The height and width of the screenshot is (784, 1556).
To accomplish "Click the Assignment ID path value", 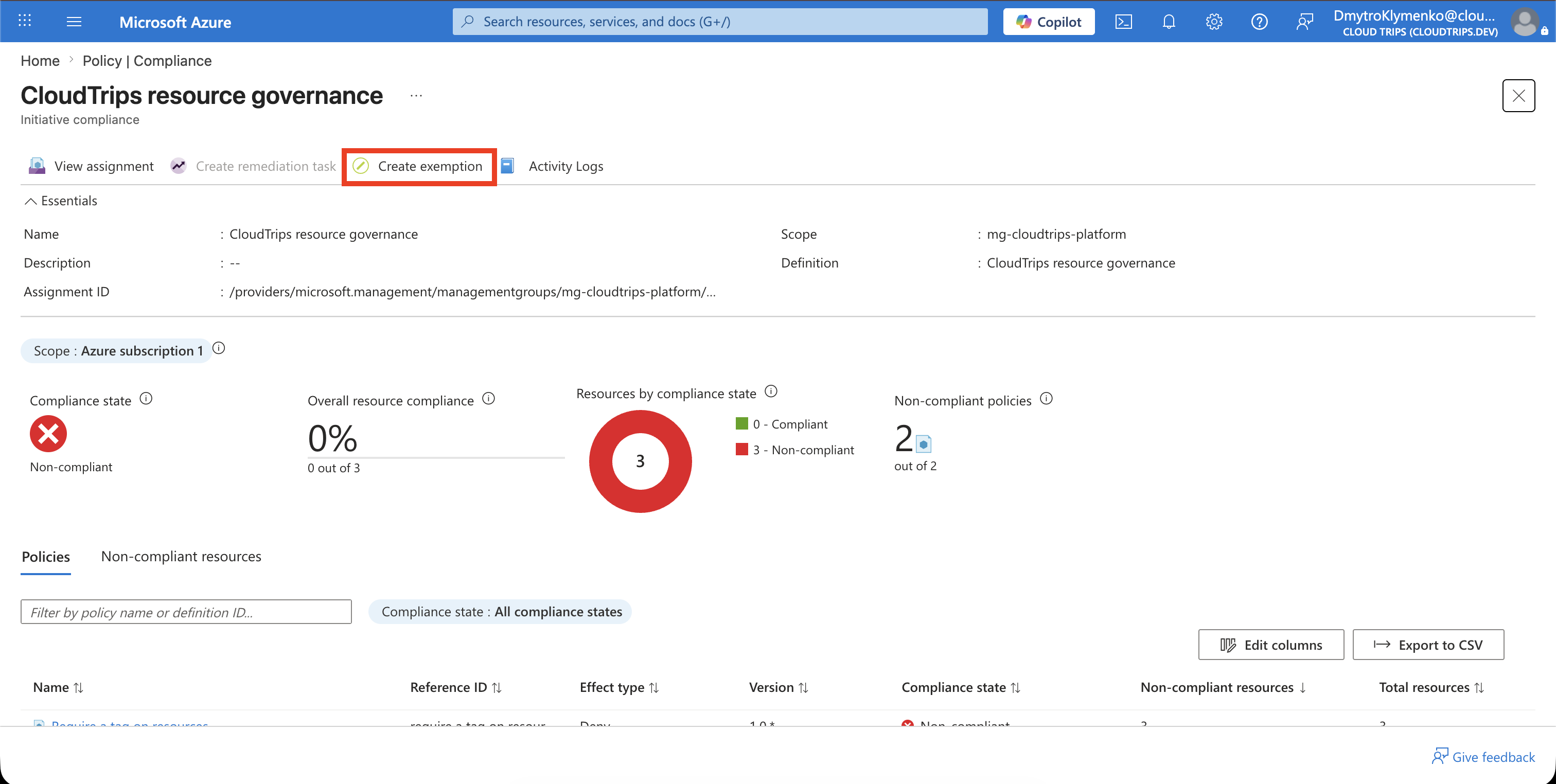I will coord(472,292).
